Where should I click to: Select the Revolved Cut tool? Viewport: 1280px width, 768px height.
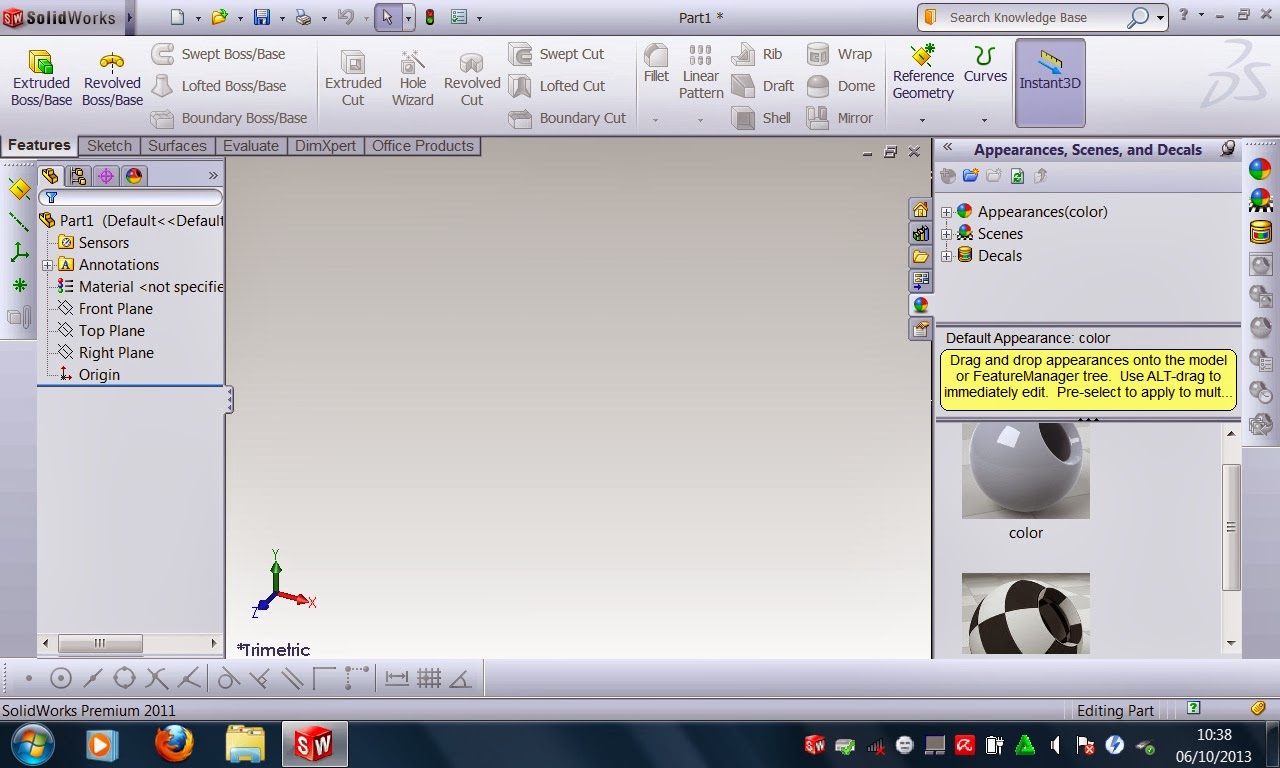pos(471,78)
